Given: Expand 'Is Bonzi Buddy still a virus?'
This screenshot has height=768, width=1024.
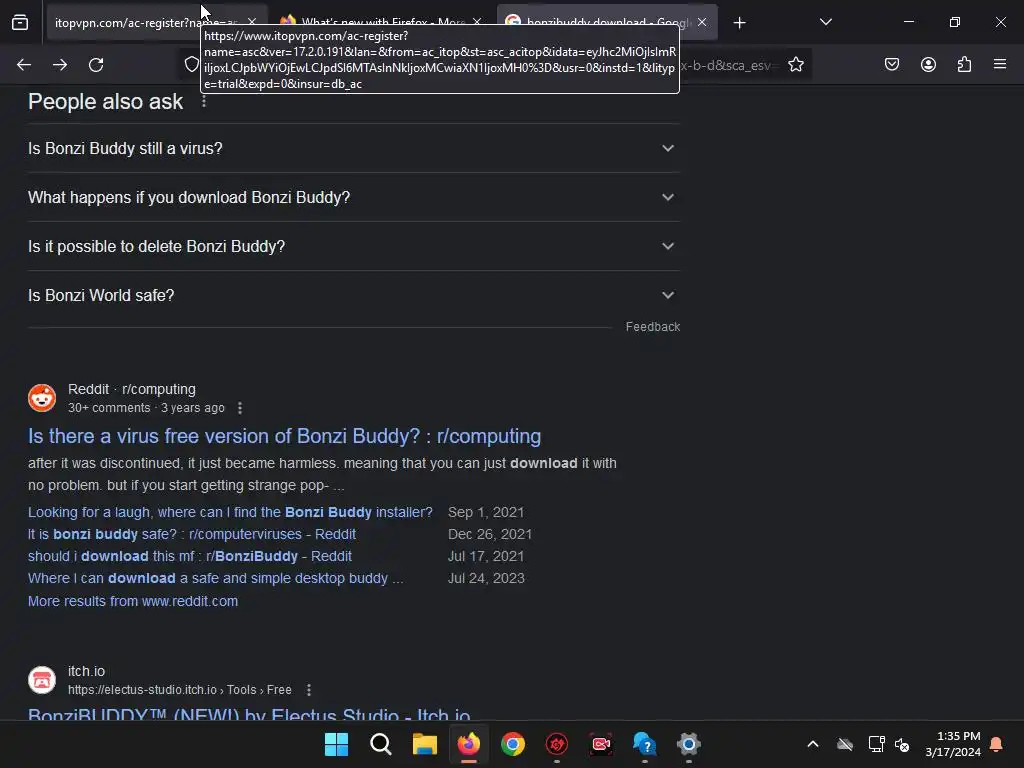Looking at the screenshot, I should [354, 148].
